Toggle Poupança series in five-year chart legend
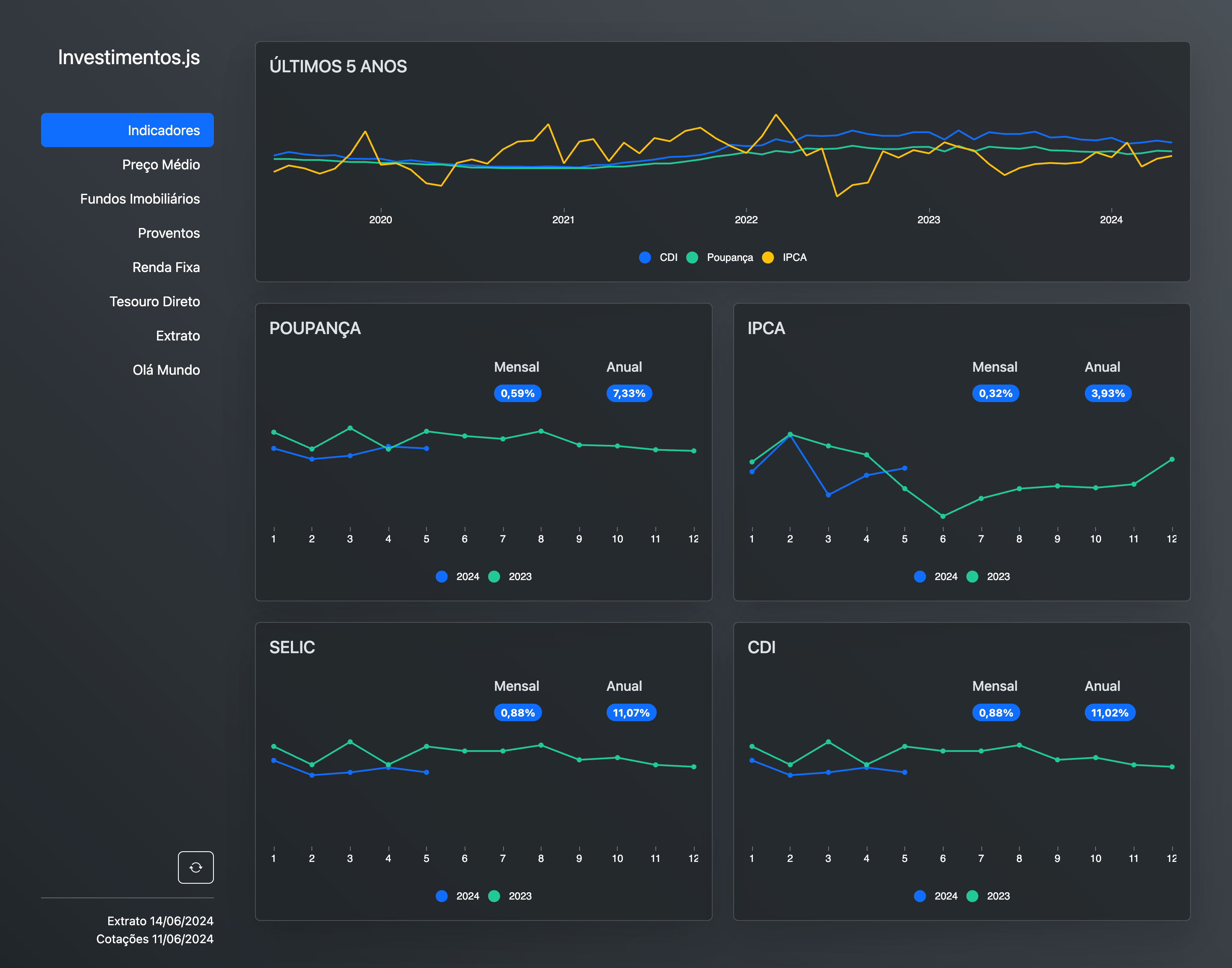The width and height of the screenshot is (1232, 968). [x=720, y=258]
